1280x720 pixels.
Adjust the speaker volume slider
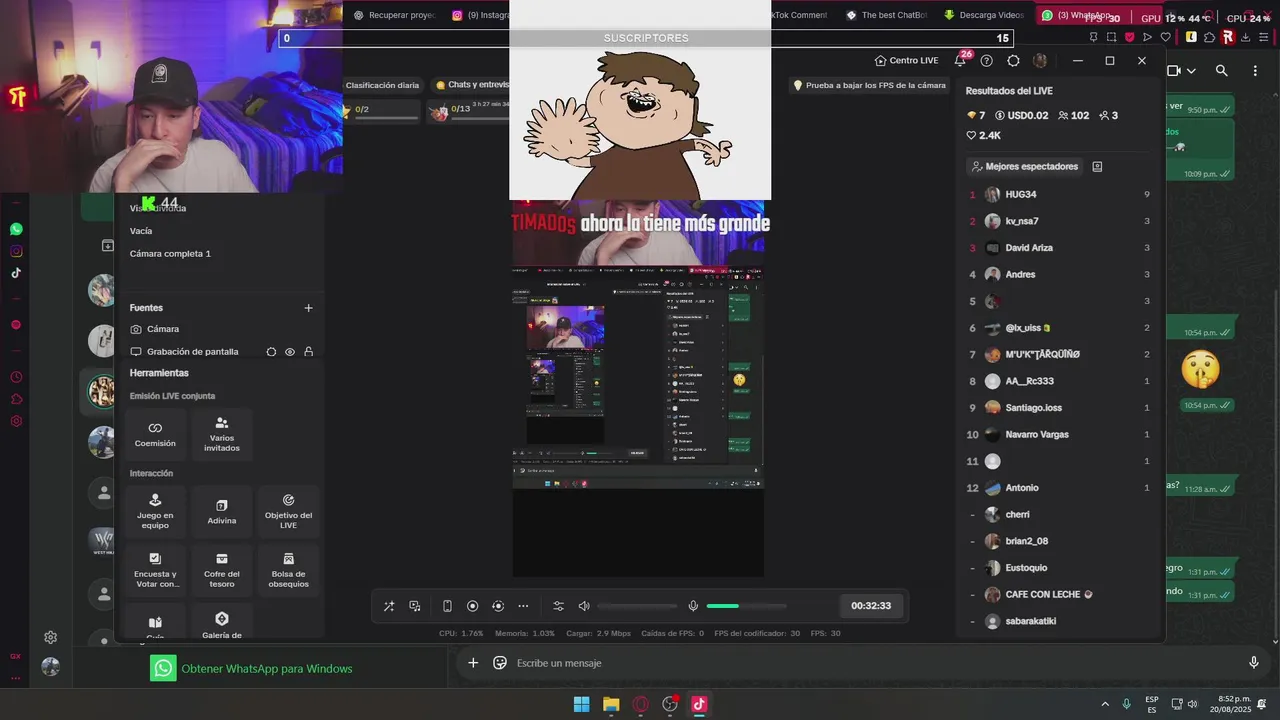[x=637, y=606]
